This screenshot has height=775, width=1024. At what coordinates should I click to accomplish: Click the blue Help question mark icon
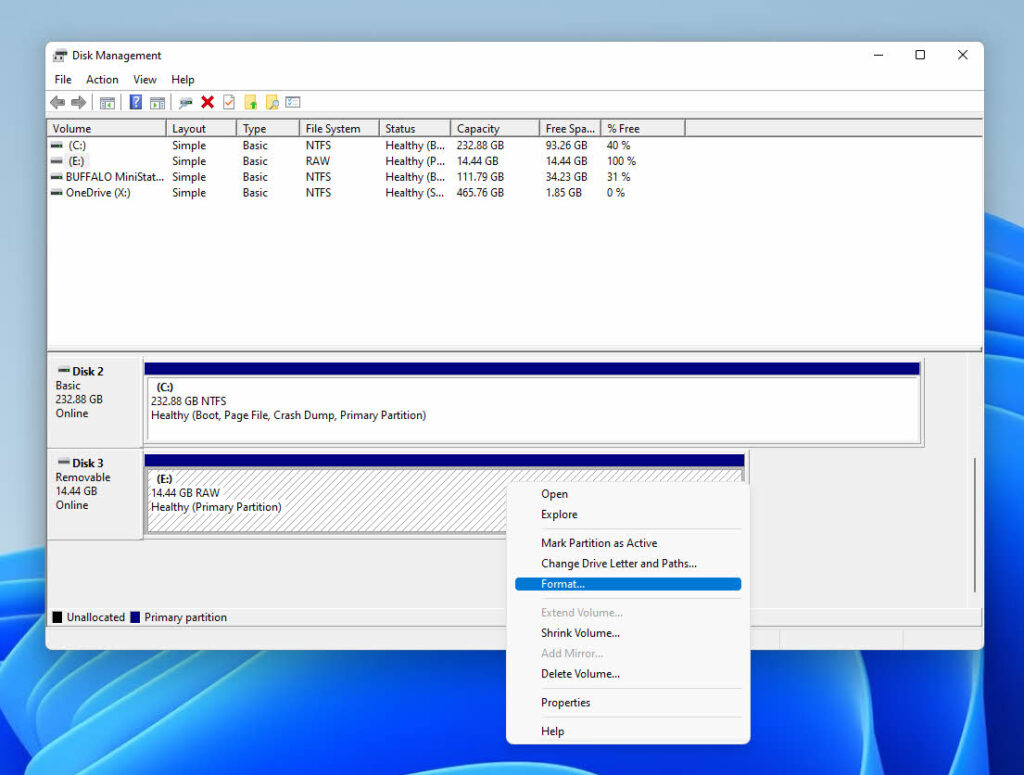pos(136,103)
